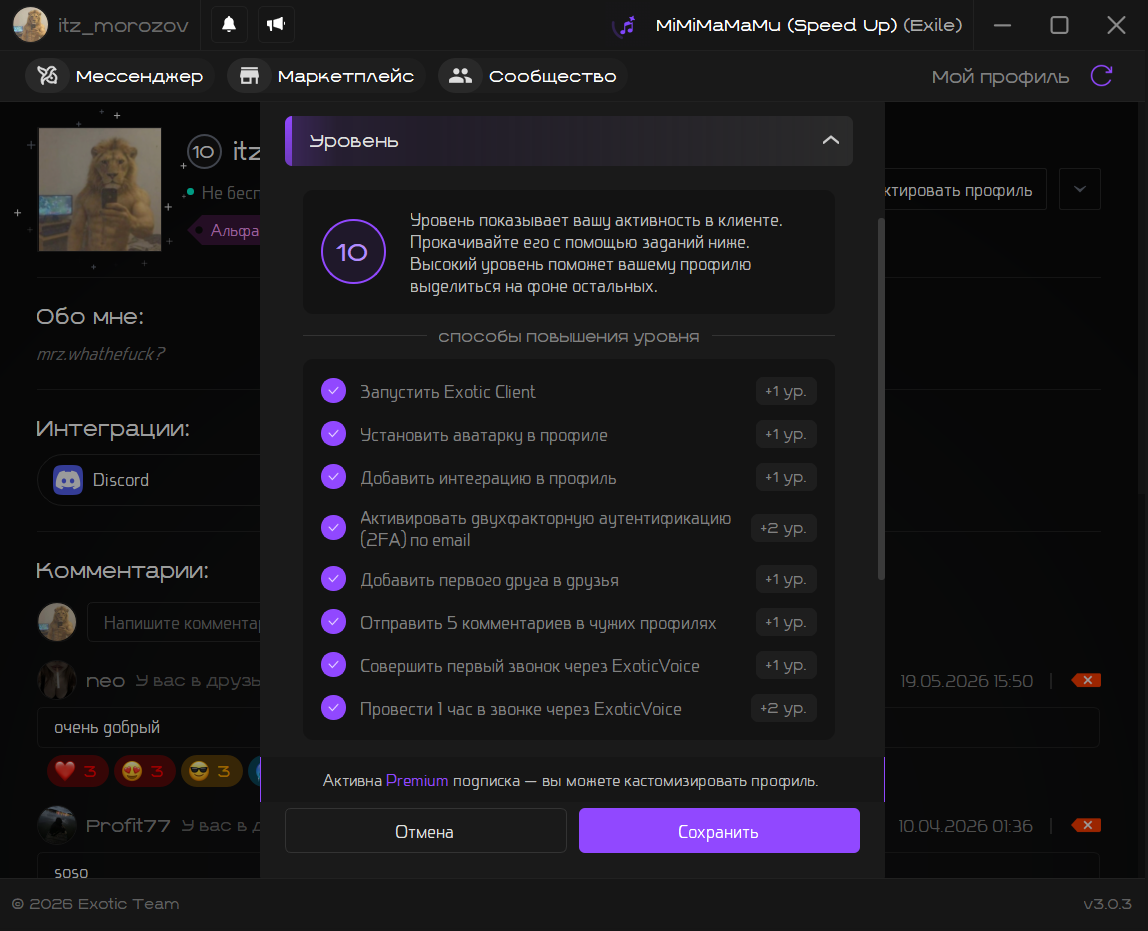1148x931 pixels.
Task: Open the Маркетплейс tab
Action: (x=326, y=76)
